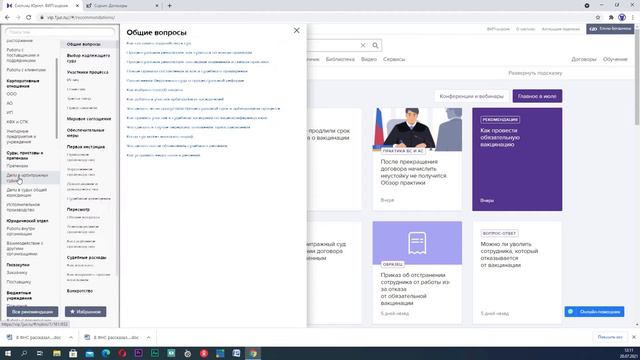Open the Windows Start menu
The width and height of the screenshot is (640, 360).
(7, 353)
